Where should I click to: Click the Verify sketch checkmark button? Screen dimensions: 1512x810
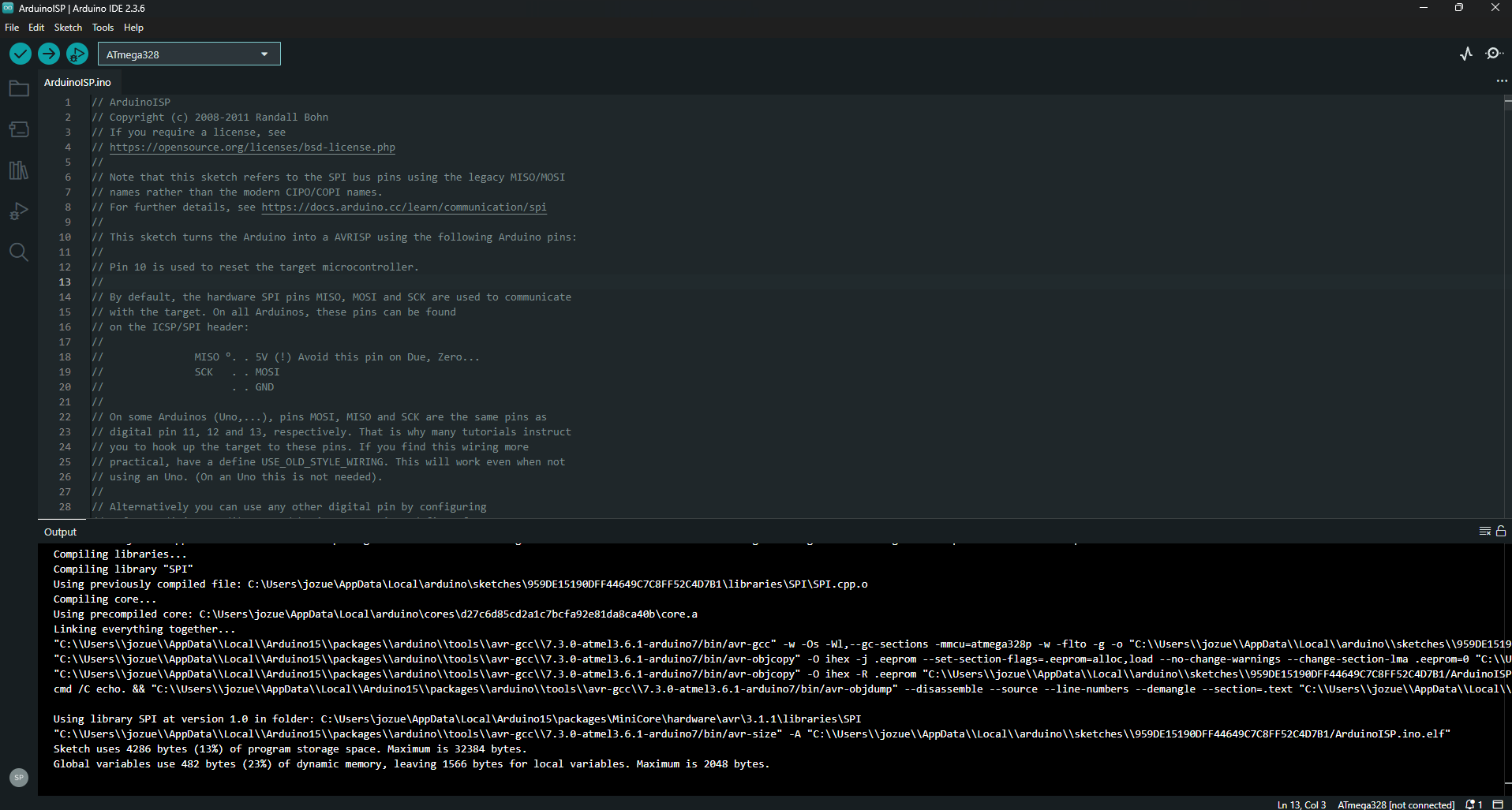coord(21,54)
